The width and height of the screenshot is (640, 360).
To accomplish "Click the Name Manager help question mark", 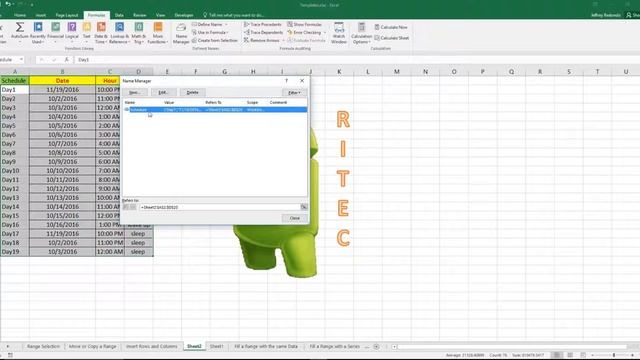I will pyautogui.click(x=286, y=81).
